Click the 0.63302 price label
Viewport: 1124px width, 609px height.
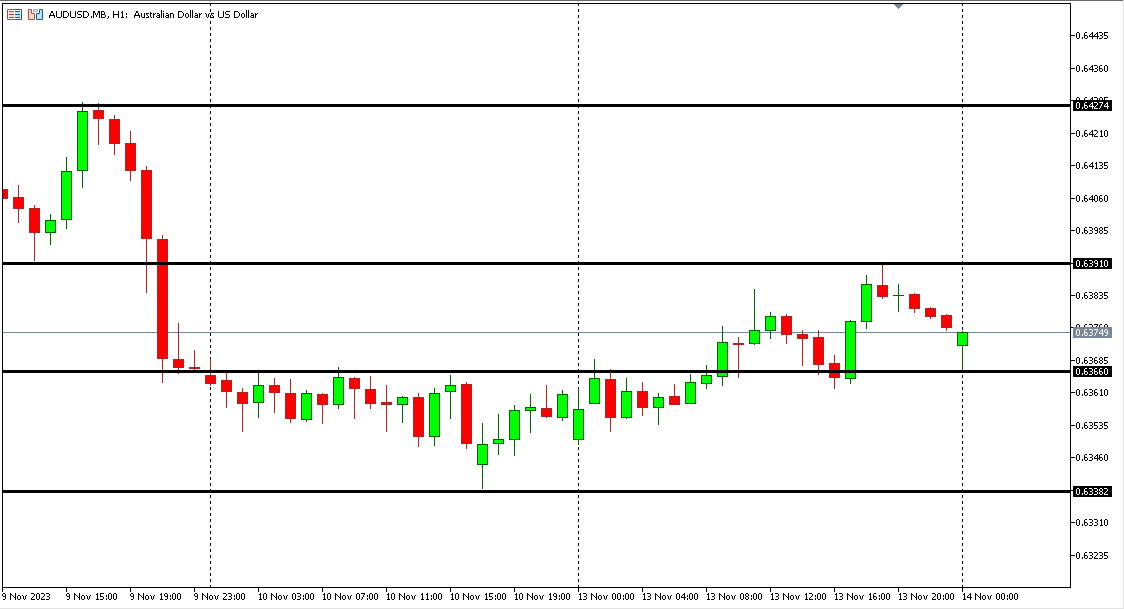[x=1091, y=491]
